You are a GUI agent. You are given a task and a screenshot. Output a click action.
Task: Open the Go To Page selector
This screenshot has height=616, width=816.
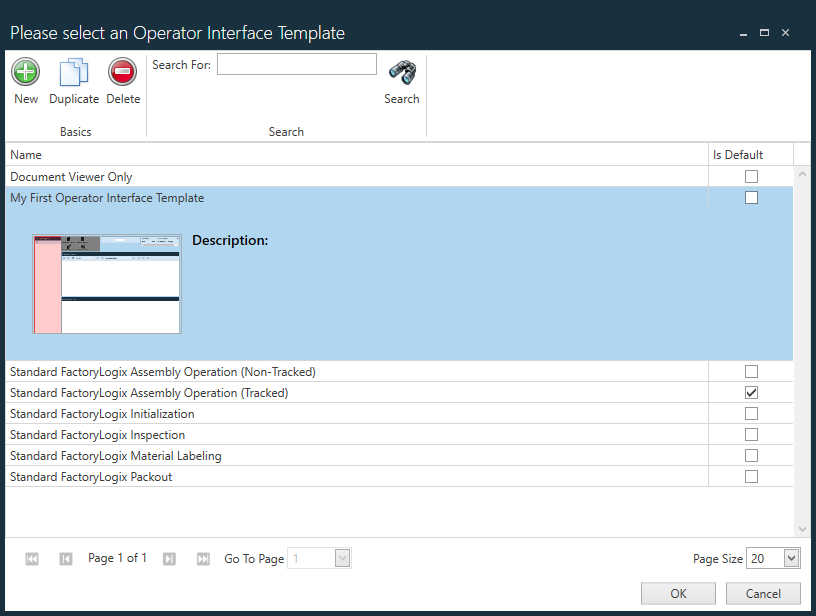point(340,558)
